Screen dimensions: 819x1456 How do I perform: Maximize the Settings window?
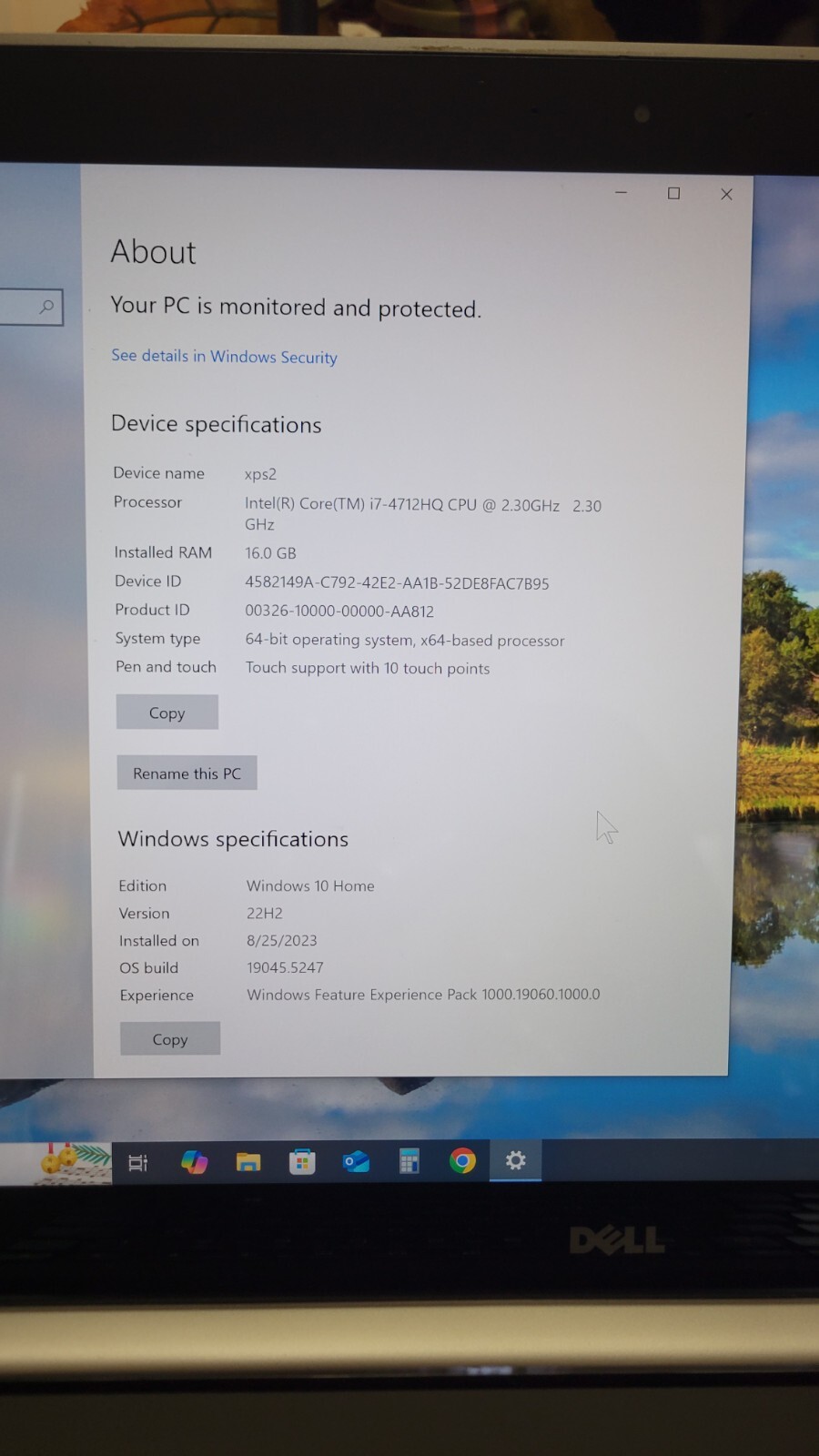pos(673,193)
